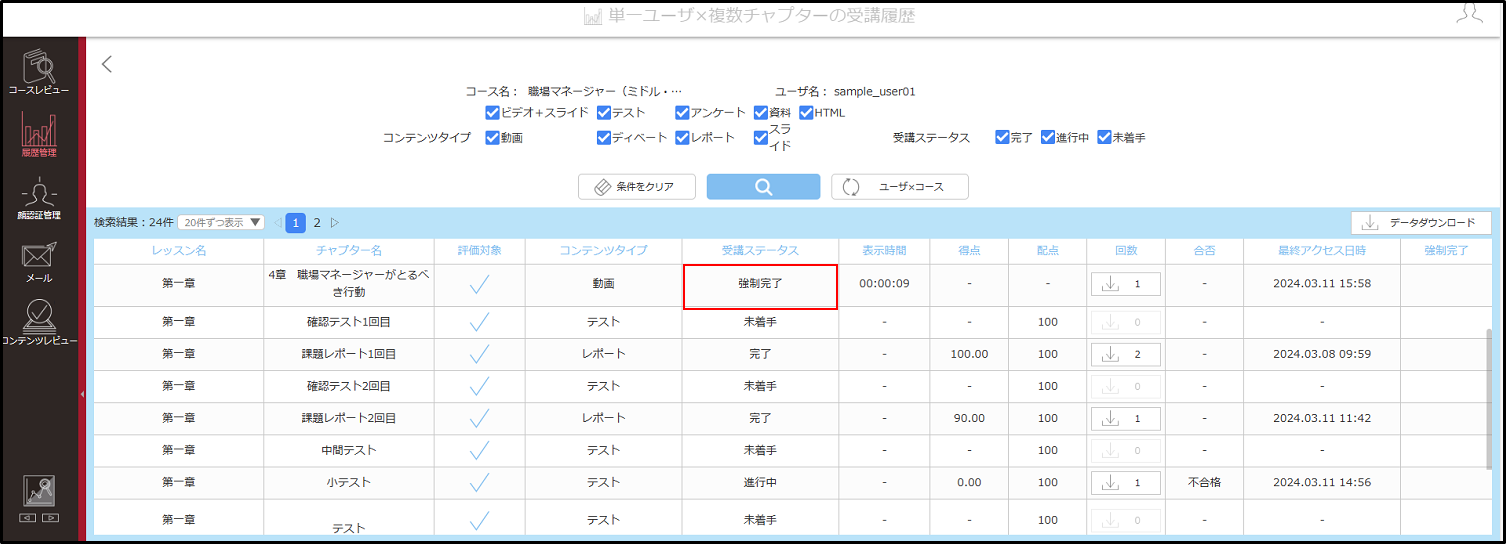The image size is (1506, 544).
Task: Click chapter name 中間テスト
Action: pyautogui.click(x=349, y=450)
